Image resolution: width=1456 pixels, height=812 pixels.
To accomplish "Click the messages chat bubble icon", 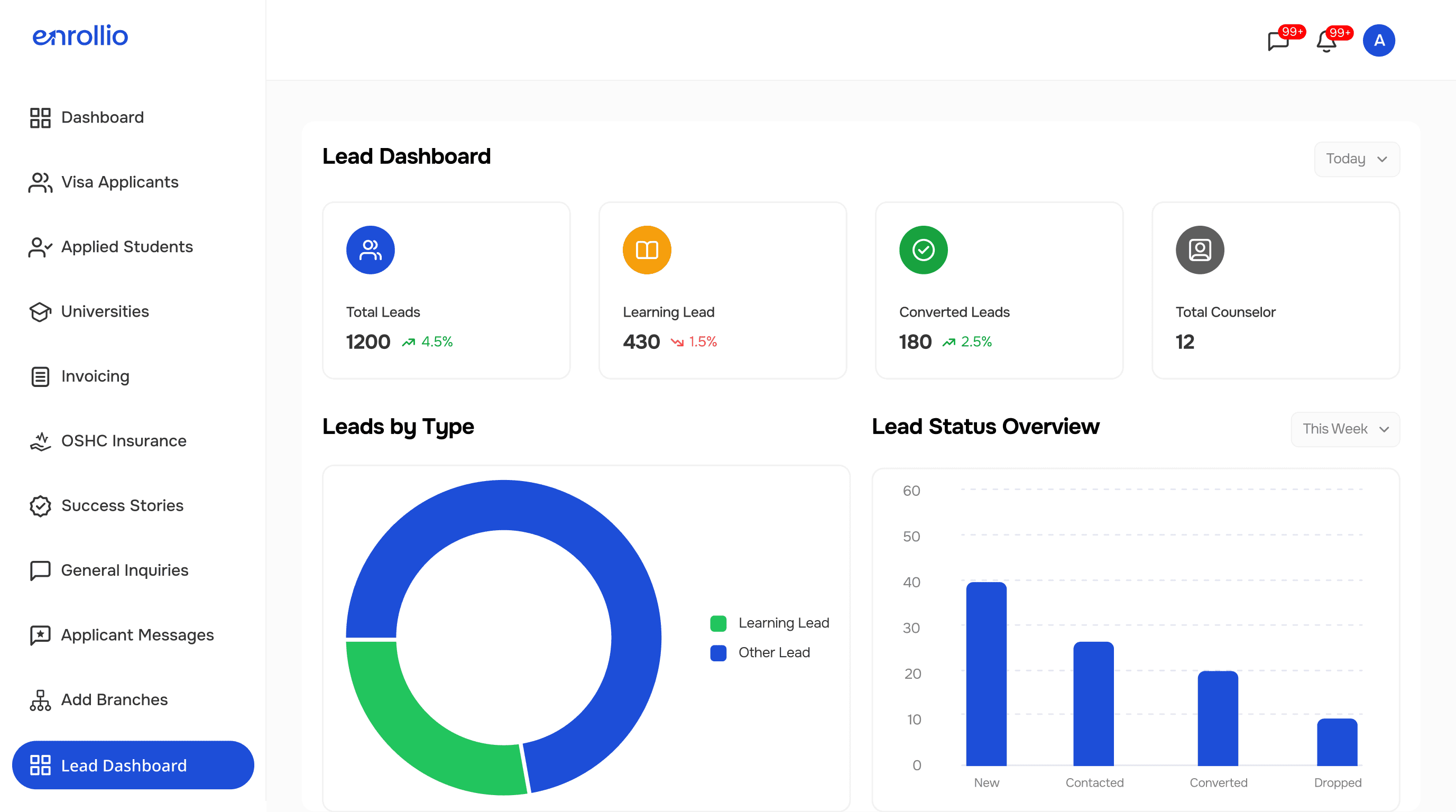I will click(1278, 41).
